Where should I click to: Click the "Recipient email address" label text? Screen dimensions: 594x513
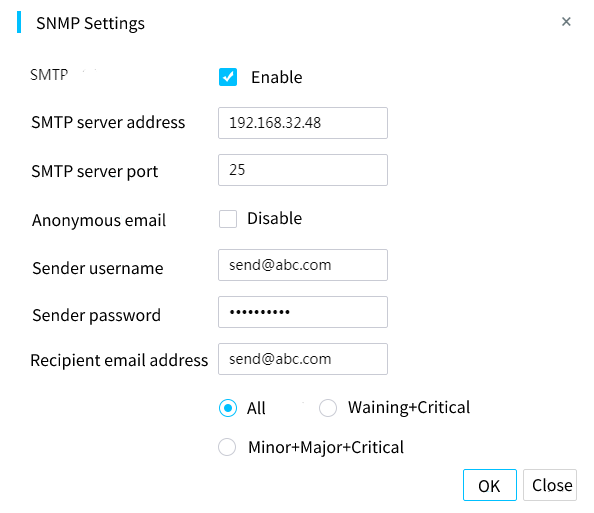click(x=119, y=360)
